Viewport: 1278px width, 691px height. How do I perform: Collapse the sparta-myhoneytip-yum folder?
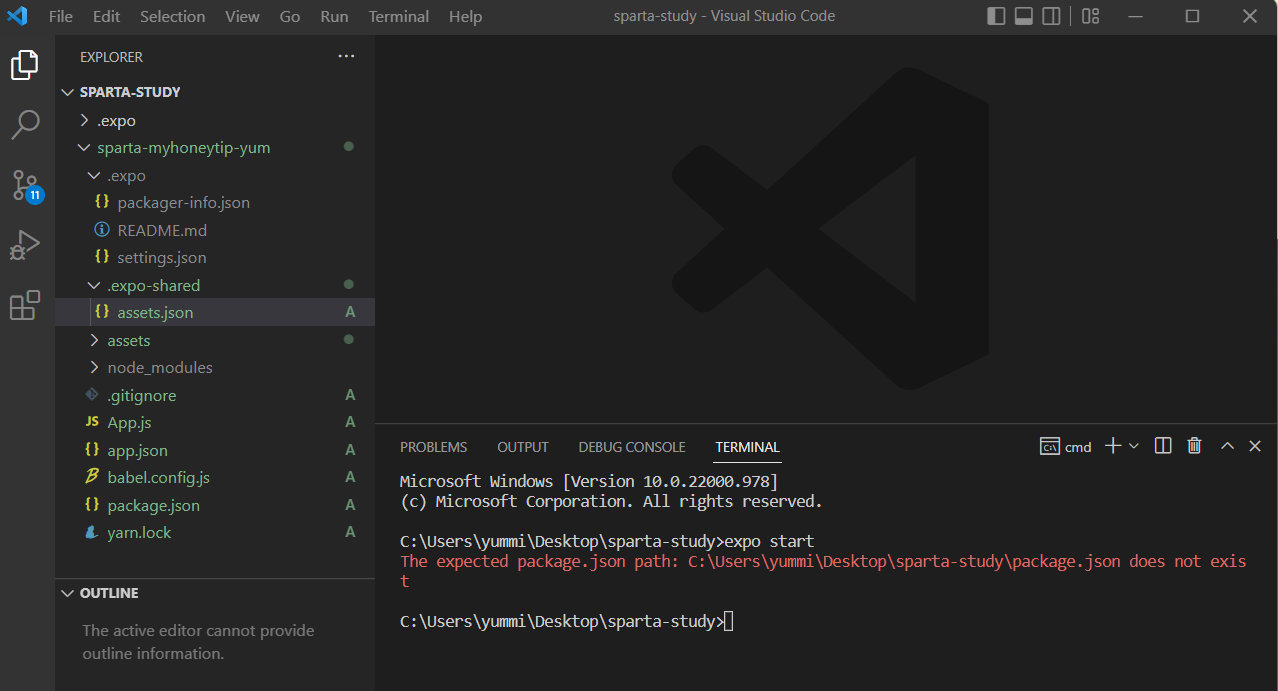pos(215,147)
